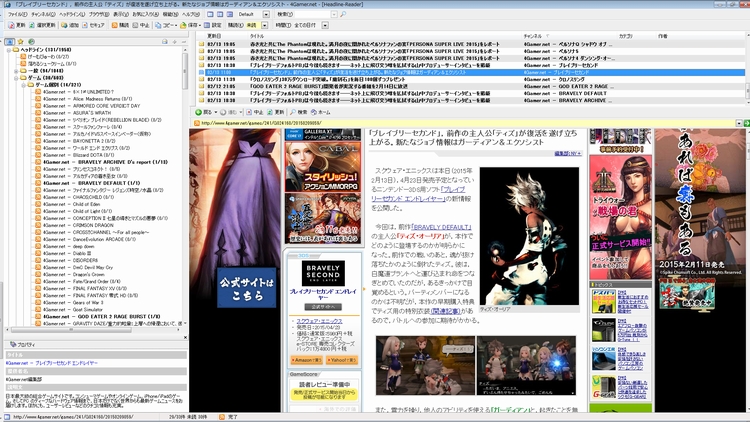This screenshot has width=750, height=422.
Task: Open the 未読 filter dropdown
Action: (265, 25)
